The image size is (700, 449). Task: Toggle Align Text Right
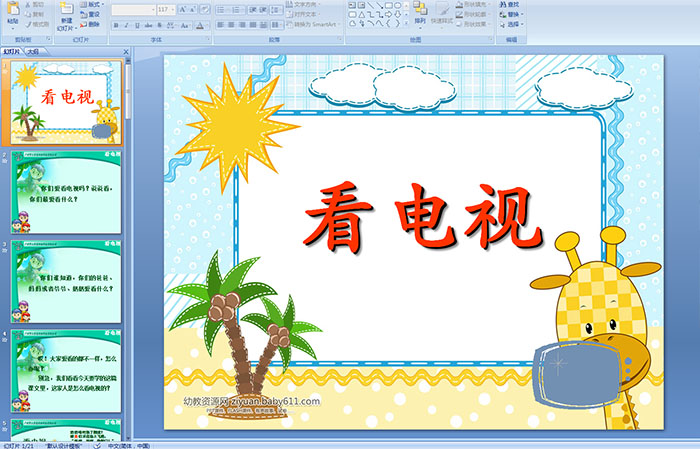click(x=242, y=25)
